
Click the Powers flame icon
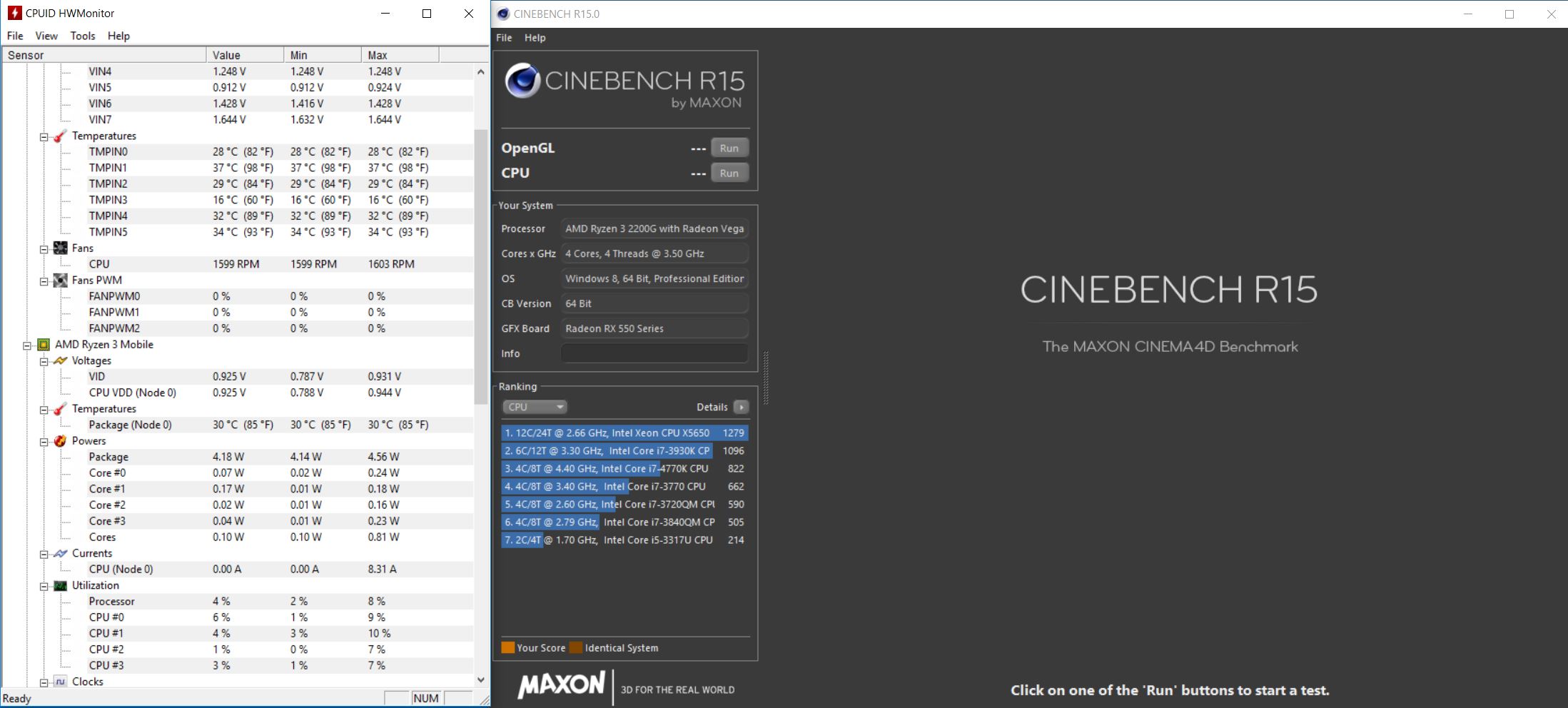61,441
